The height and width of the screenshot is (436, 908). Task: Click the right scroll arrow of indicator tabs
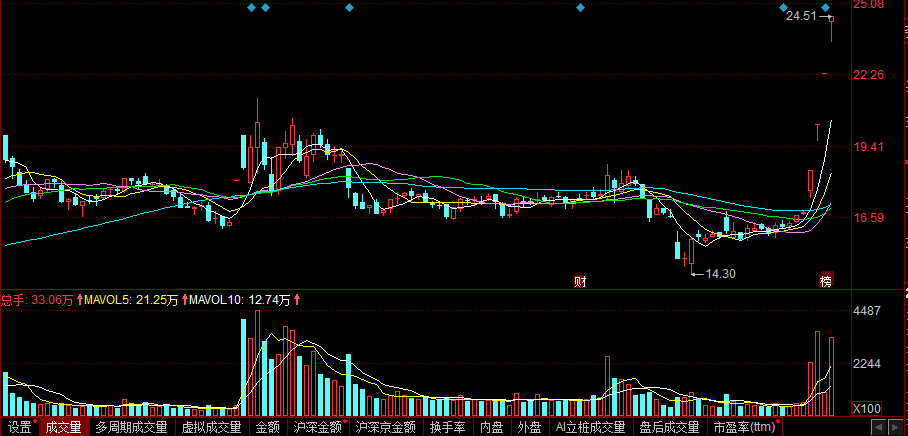pos(894,428)
